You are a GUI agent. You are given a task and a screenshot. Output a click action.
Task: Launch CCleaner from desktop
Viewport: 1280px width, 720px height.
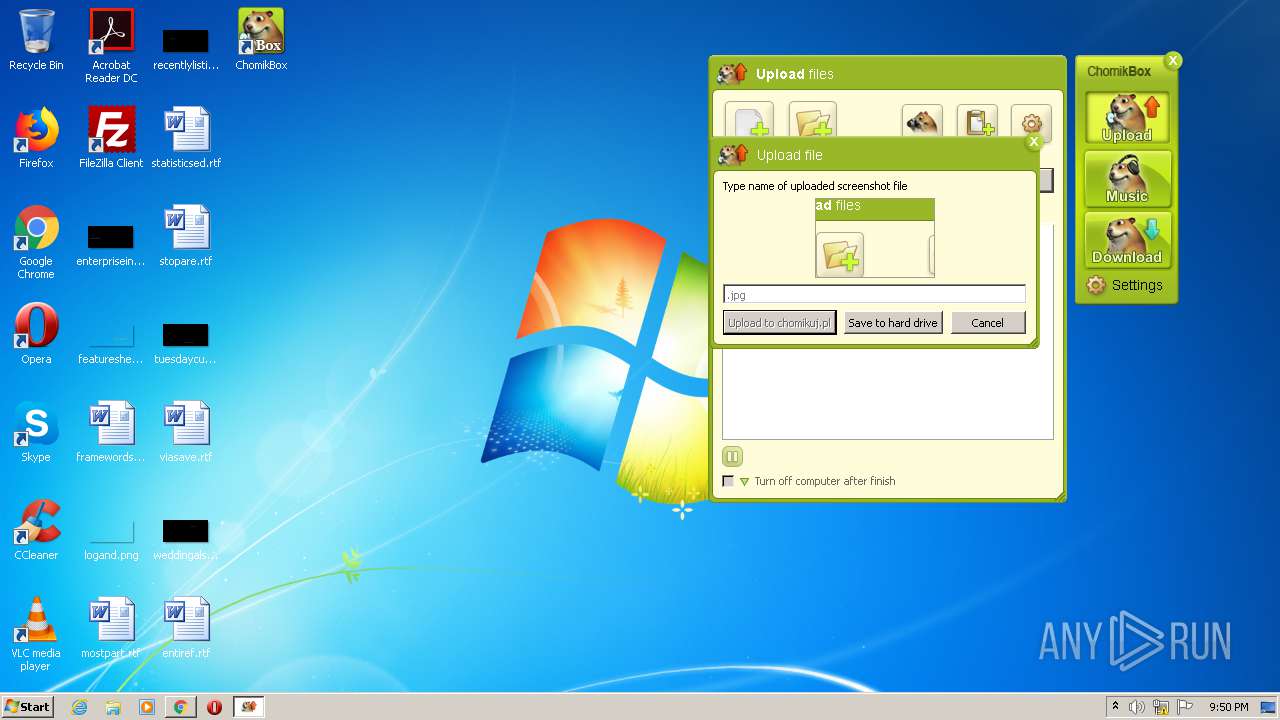36,531
